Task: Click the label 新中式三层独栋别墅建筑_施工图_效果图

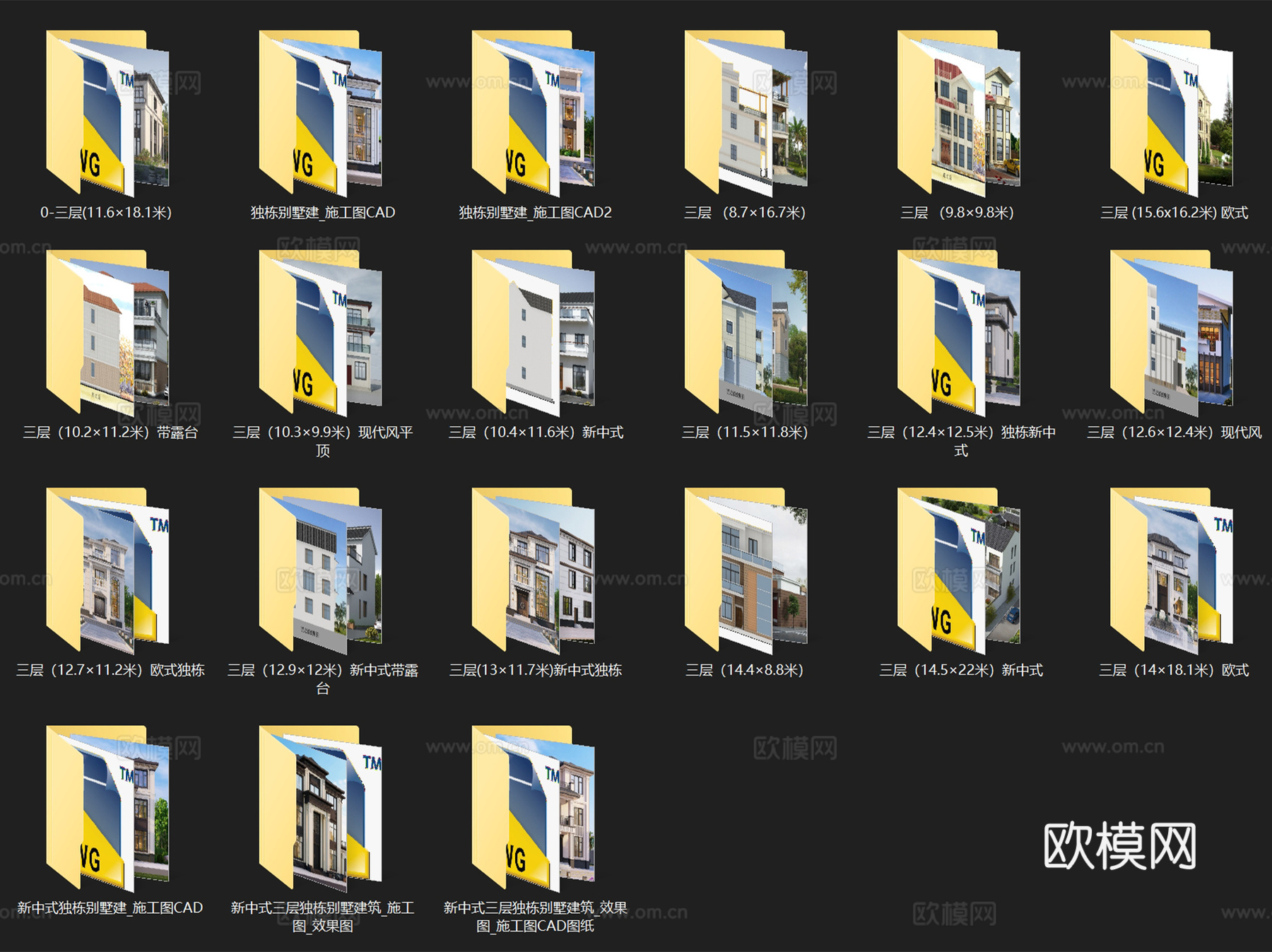Action: [323, 917]
